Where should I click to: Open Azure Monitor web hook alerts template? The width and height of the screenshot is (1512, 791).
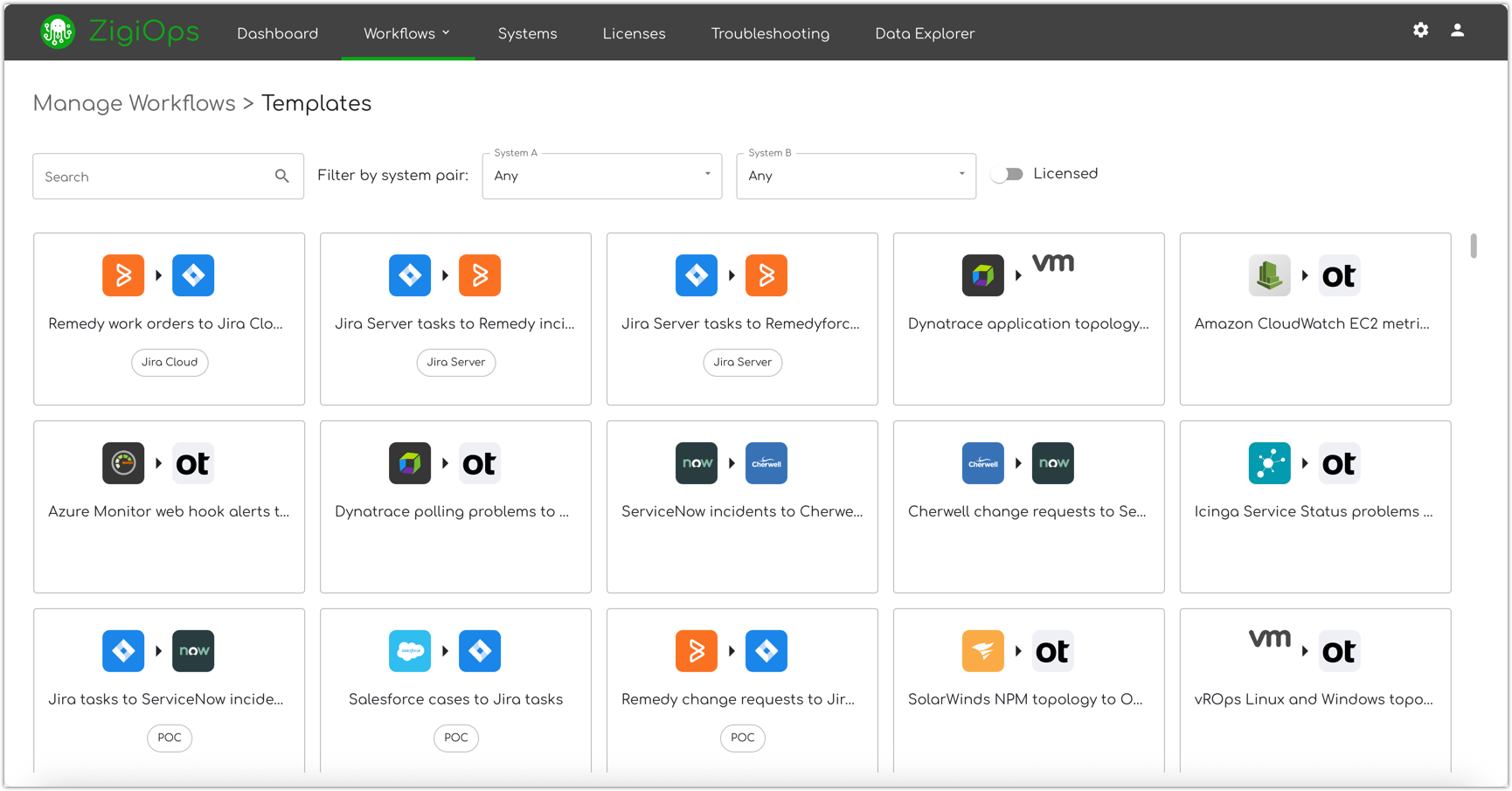point(169,511)
